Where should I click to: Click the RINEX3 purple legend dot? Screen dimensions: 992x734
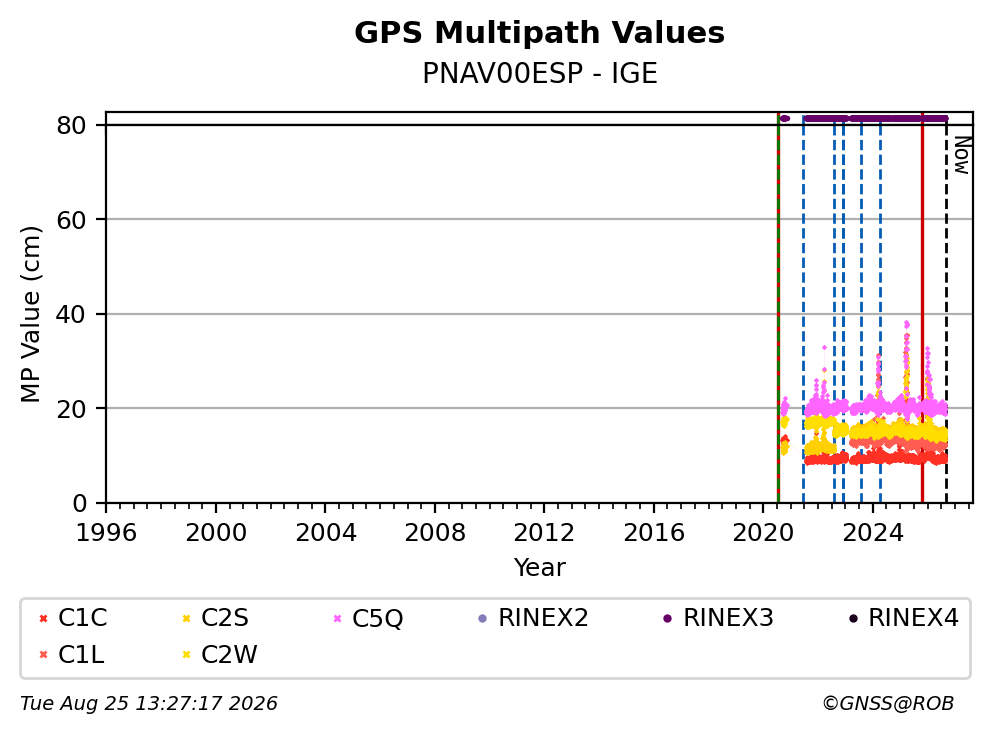pyautogui.click(x=667, y=618)
